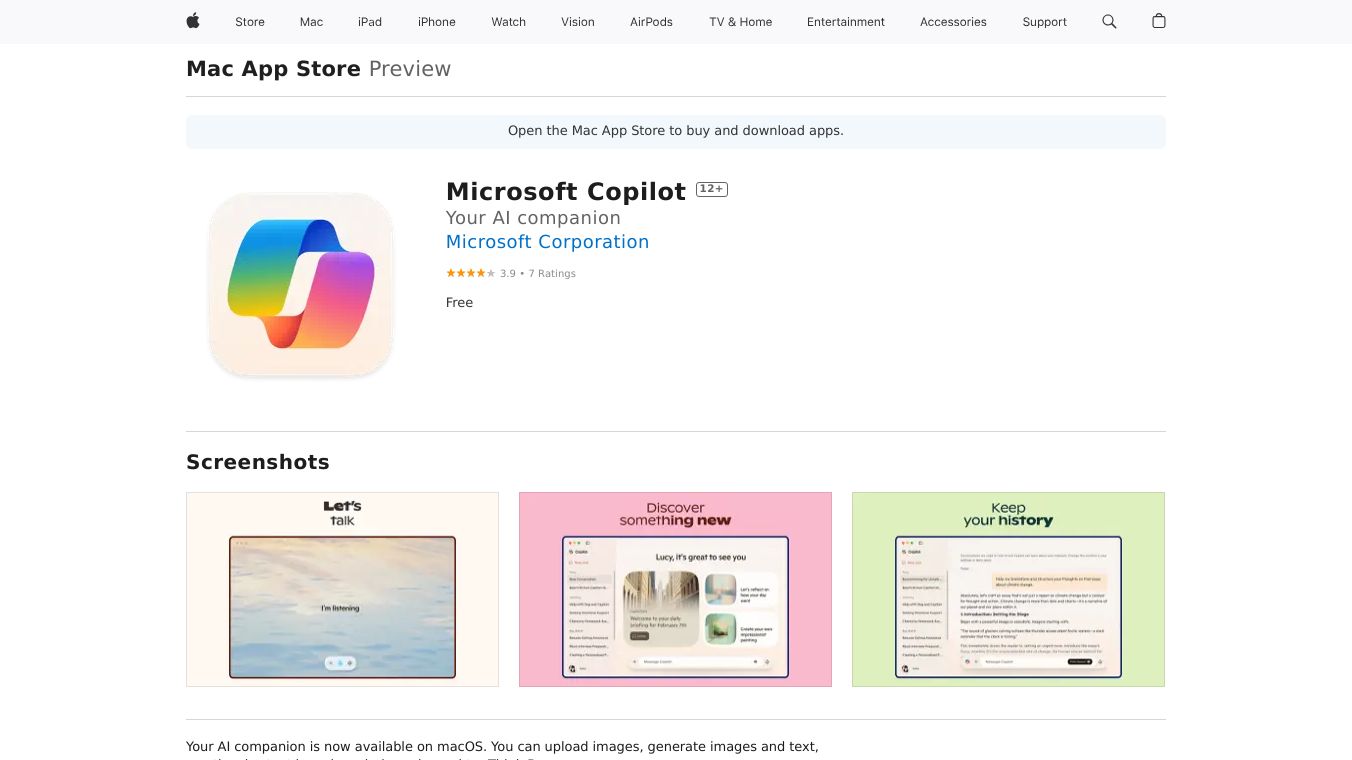This screenshot has height=760, width=1352.
Task: Click the Mac App Store heading link
Action: pyautogui.click(x=273, y=69)
